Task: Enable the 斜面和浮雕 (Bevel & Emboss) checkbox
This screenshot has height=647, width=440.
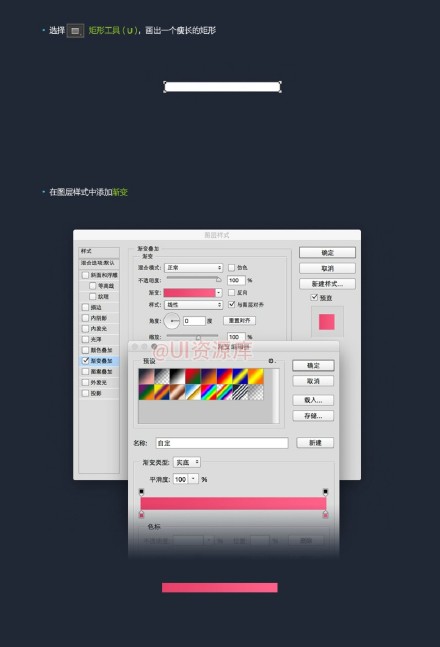Action: point(85,275)
